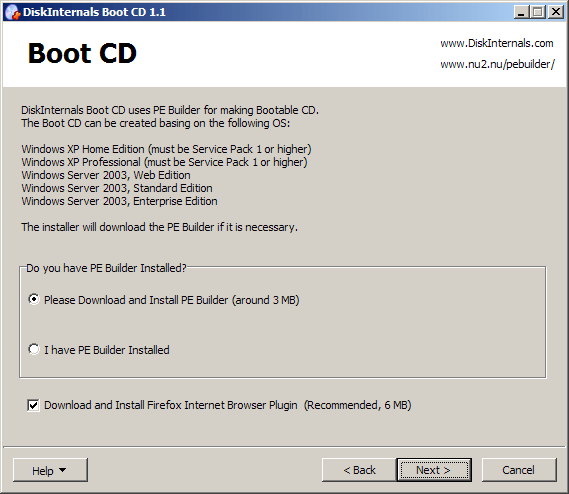
Task: Click the PE Builder around 3 MB label text
Action: (x=172, y=300)
